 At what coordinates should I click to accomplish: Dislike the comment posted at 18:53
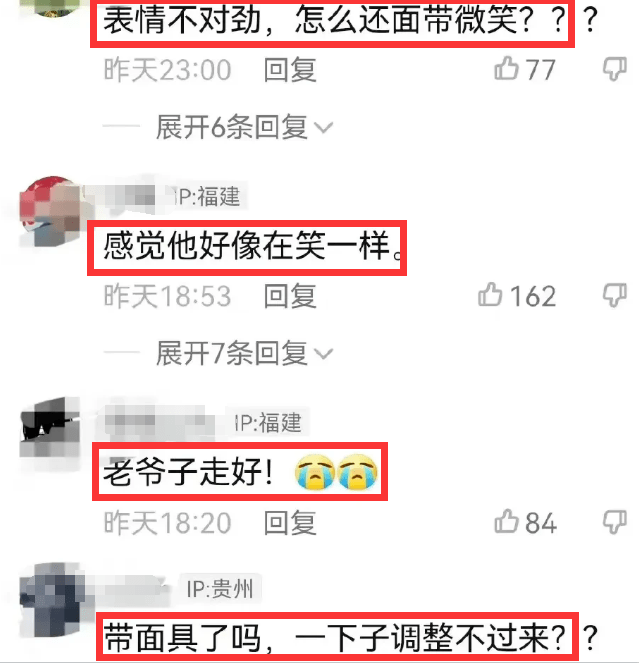(615, 295)
